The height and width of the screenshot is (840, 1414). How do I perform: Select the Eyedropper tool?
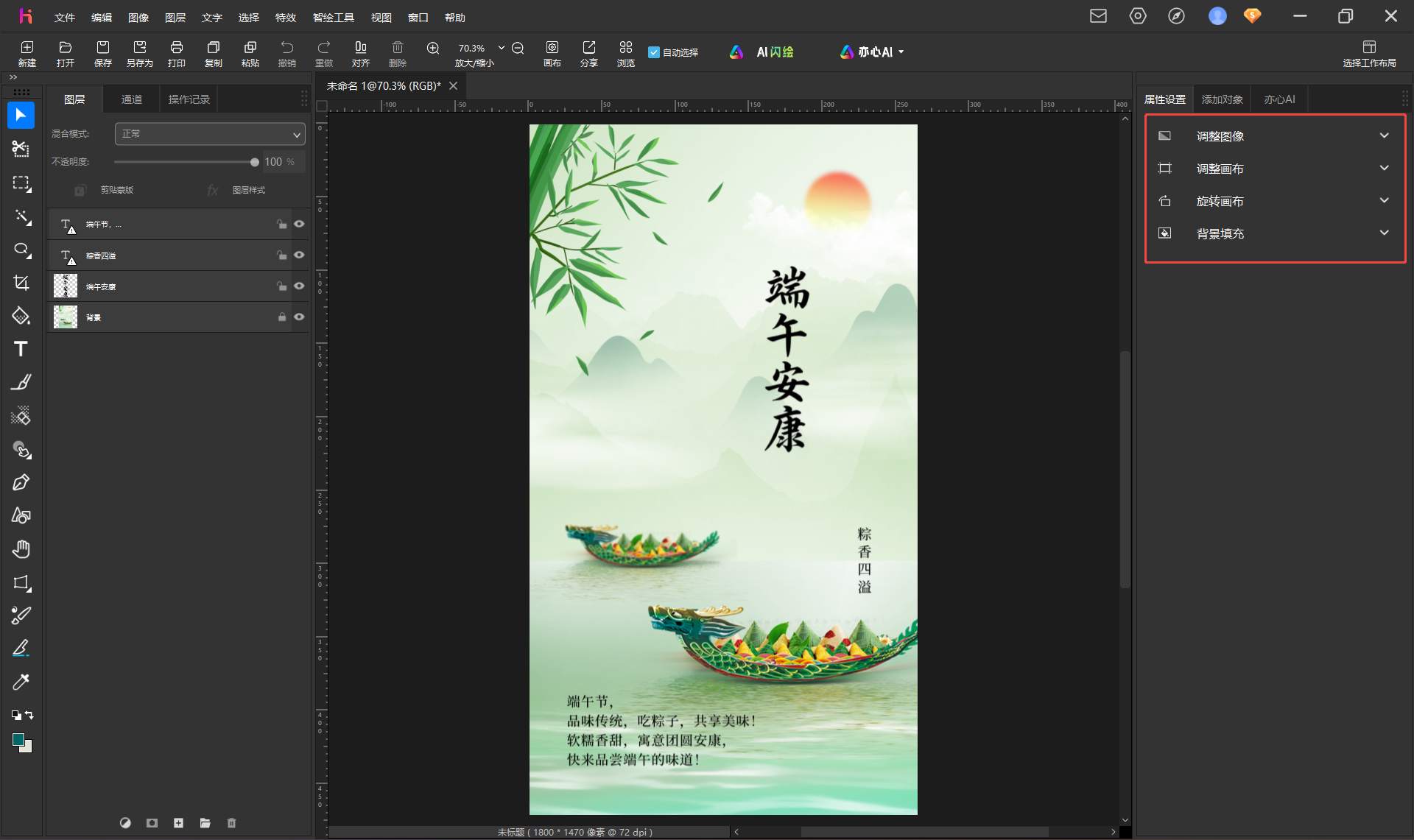pyautogui.click(x=21, y=682)
